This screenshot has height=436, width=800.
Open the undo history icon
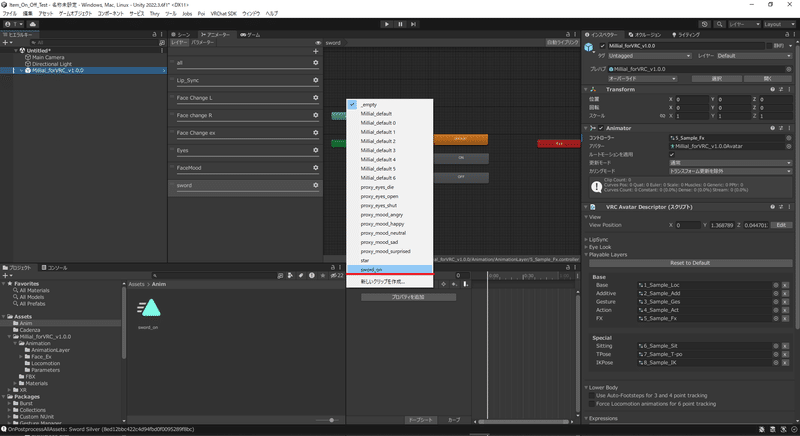pos(705,24)
